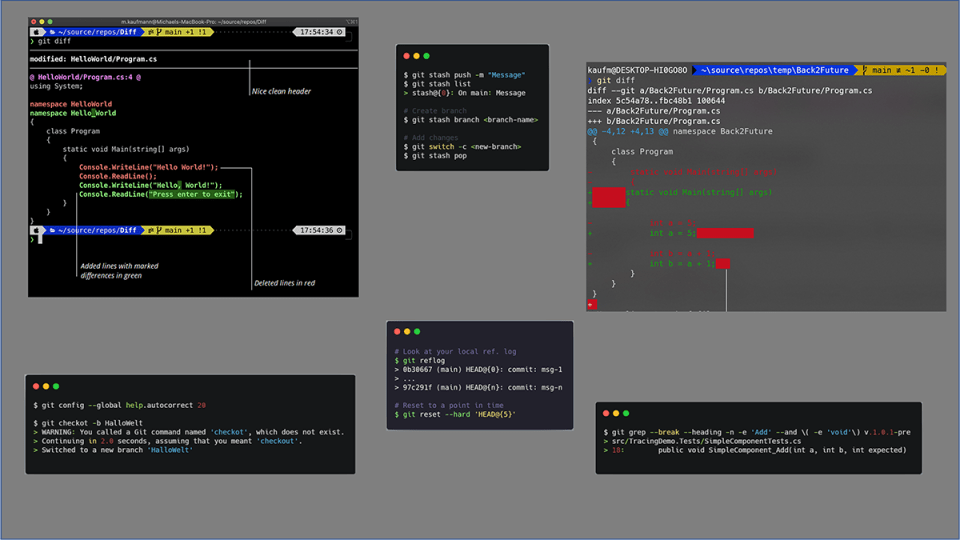Viewport: 960px width, 540px height.
Task: Click the green dot on the autocorrect config window
Action: (x=56, y=386)
